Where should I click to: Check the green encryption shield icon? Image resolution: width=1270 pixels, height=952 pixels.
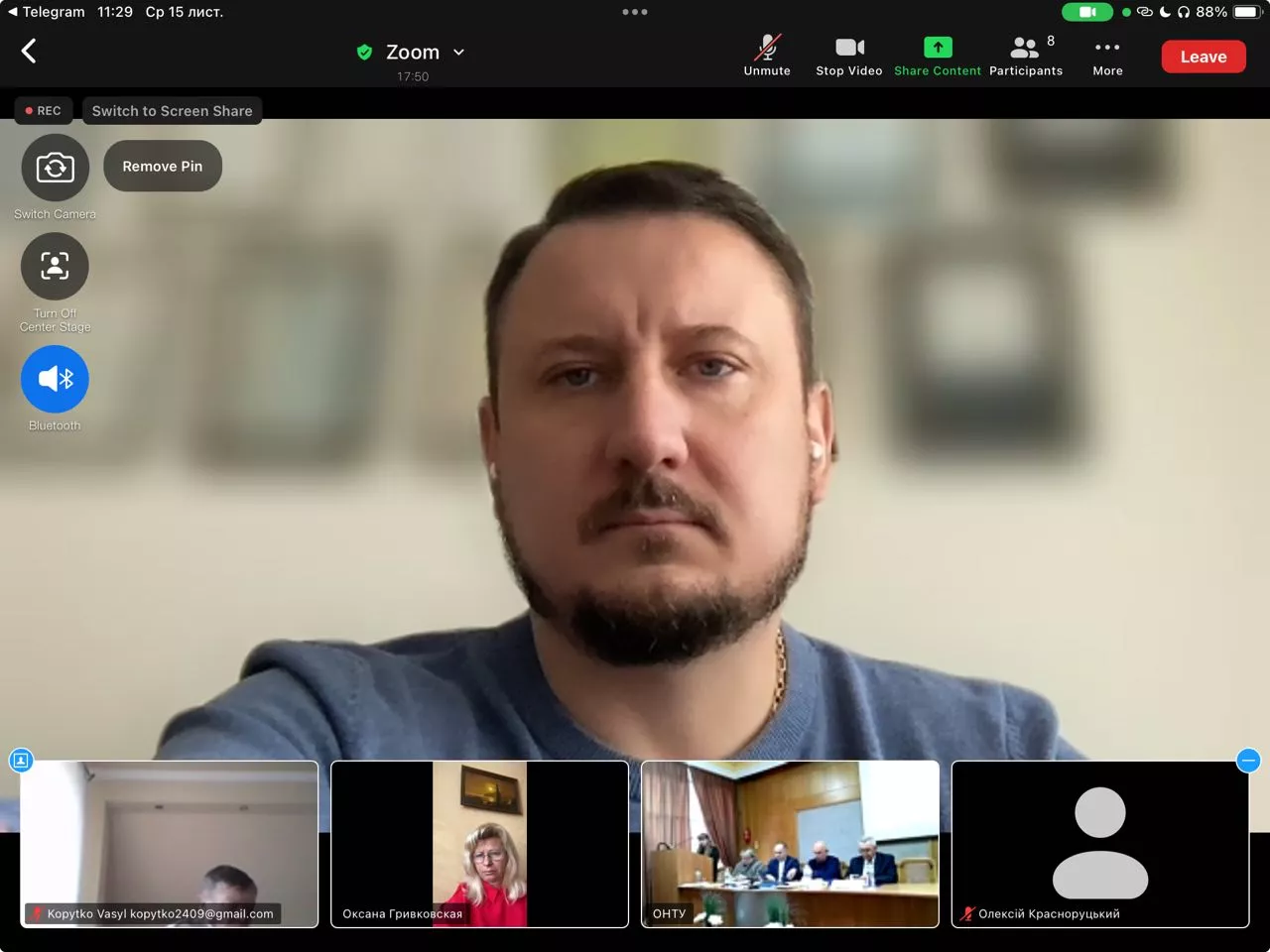(x=364, y=53)
